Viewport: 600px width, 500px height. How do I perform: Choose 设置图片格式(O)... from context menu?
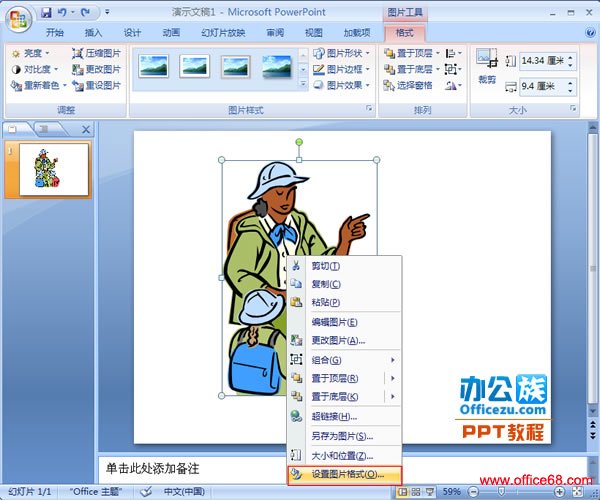tap(344, 475)
